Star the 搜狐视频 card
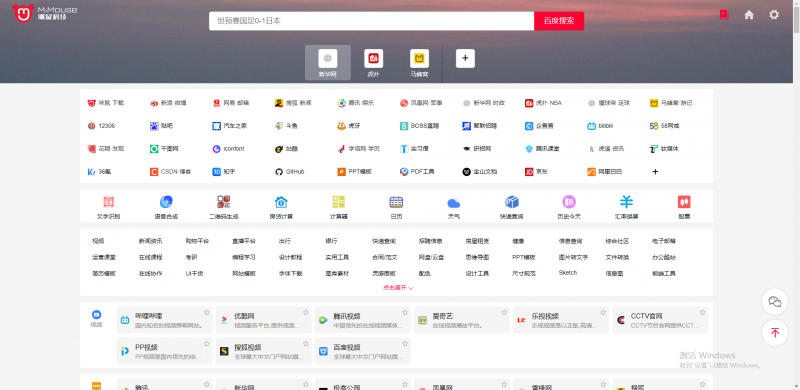 (306, 344)
